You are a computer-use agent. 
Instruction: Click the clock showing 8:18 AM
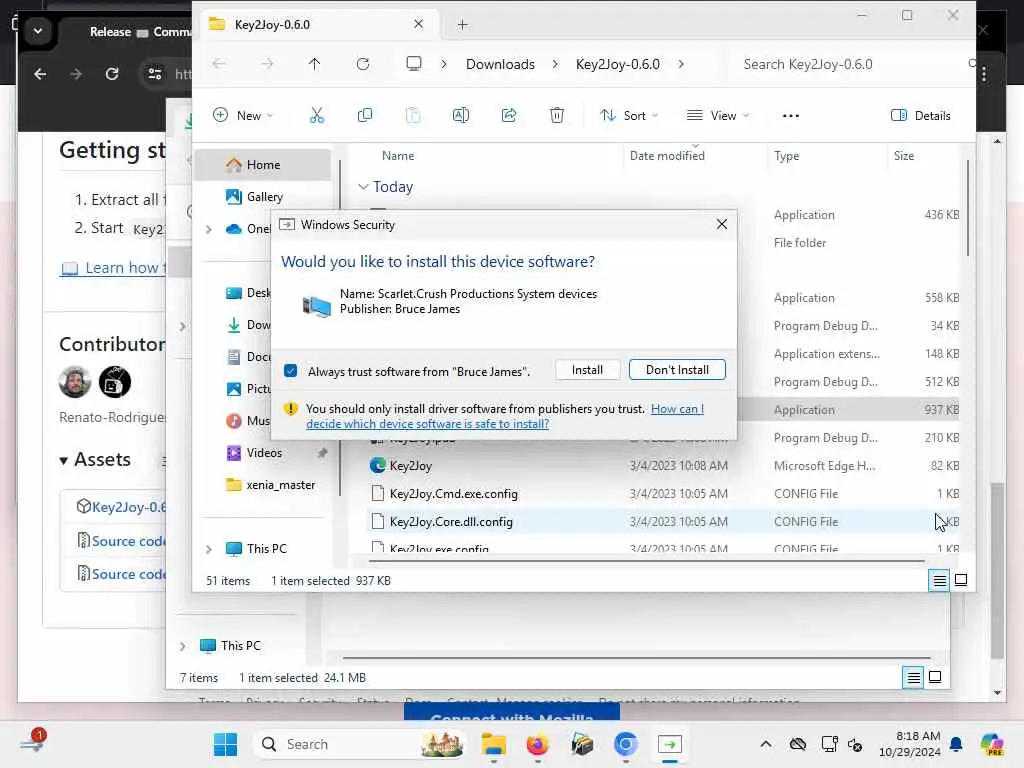(x=909, y=744)
